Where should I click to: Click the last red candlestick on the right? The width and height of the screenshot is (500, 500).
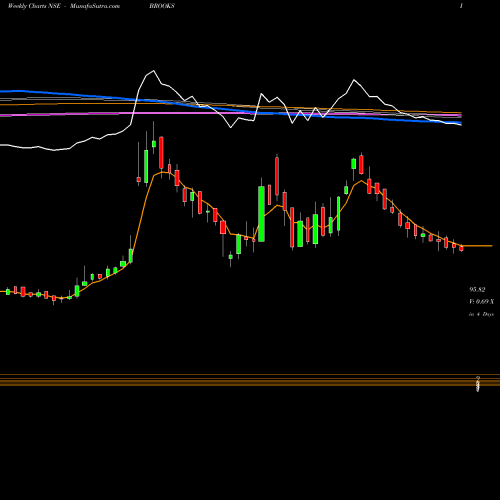tap(461, 248)
